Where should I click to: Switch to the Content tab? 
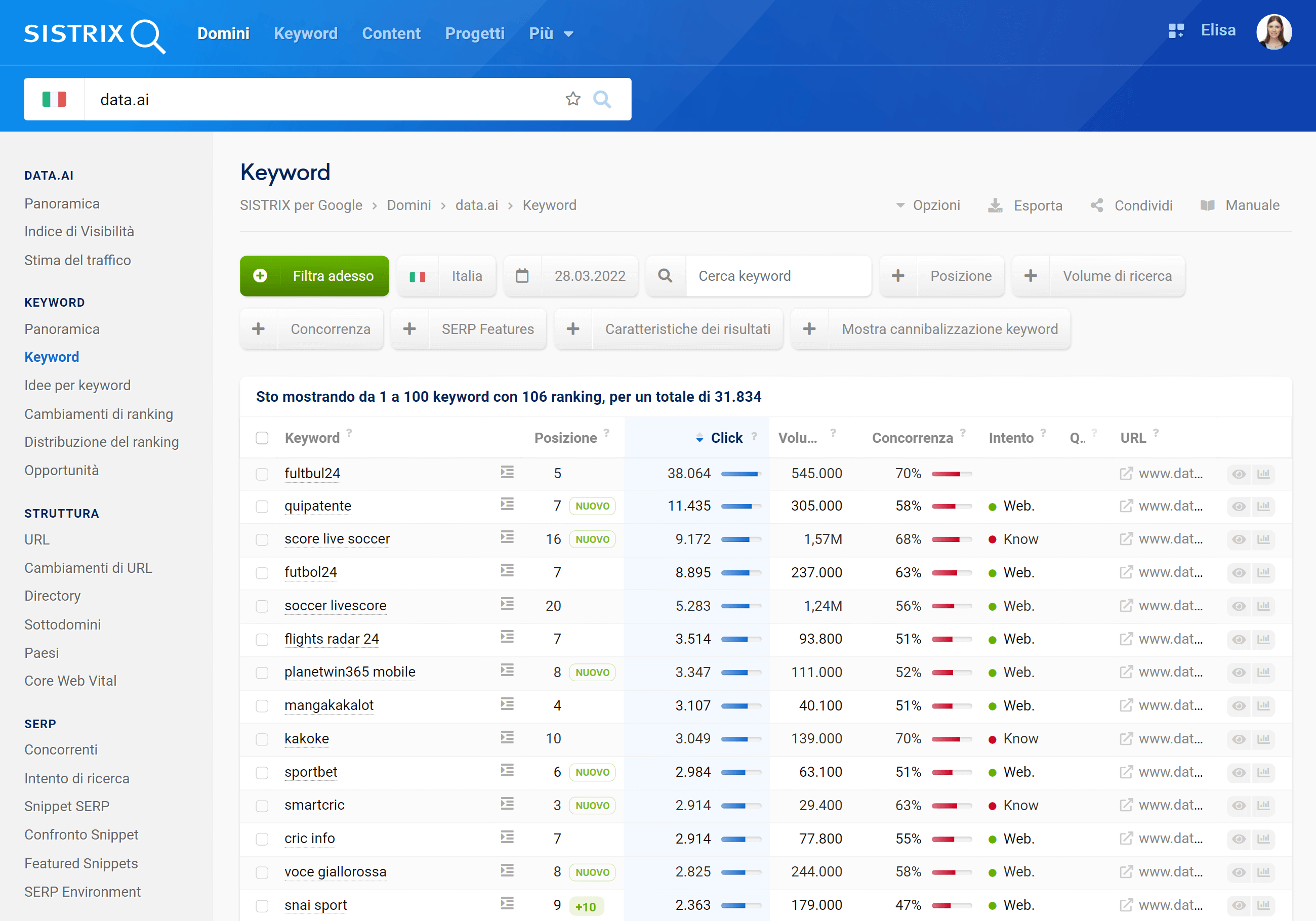pos(391,33)
